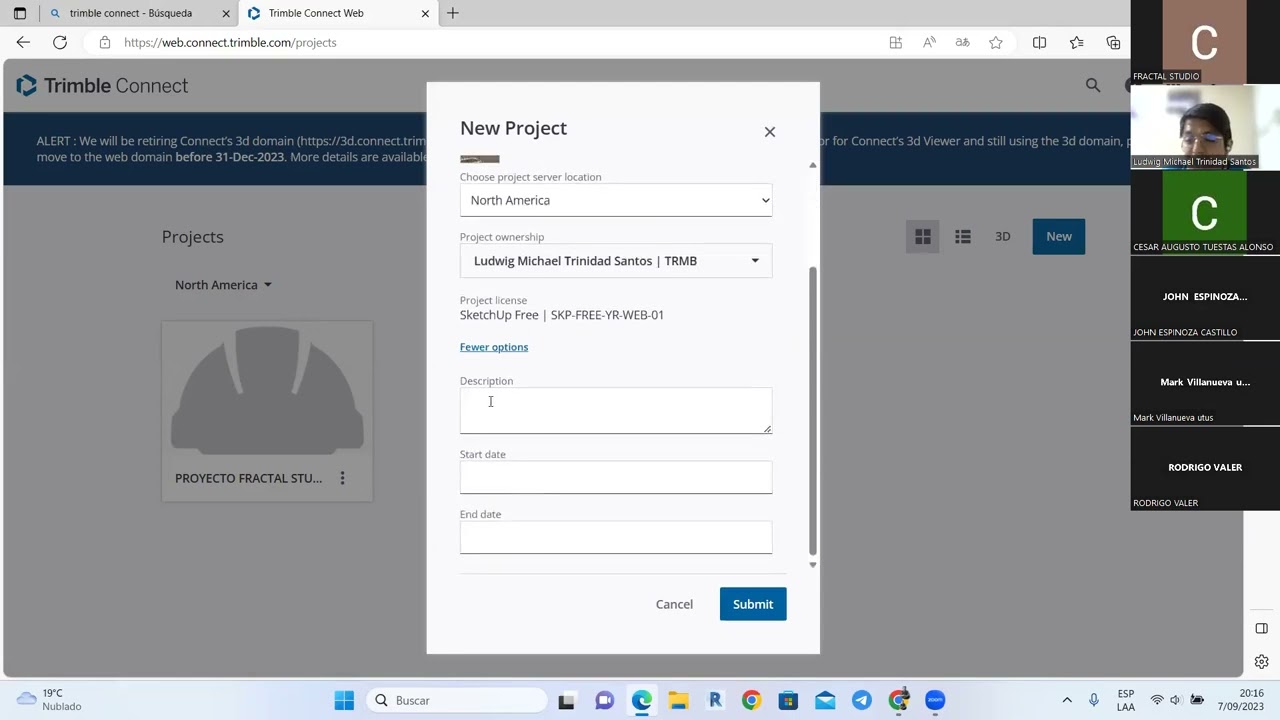Refresh the current page
Image resolution: width=1280 pixels, height=720 pixels.
coord(60,43)
